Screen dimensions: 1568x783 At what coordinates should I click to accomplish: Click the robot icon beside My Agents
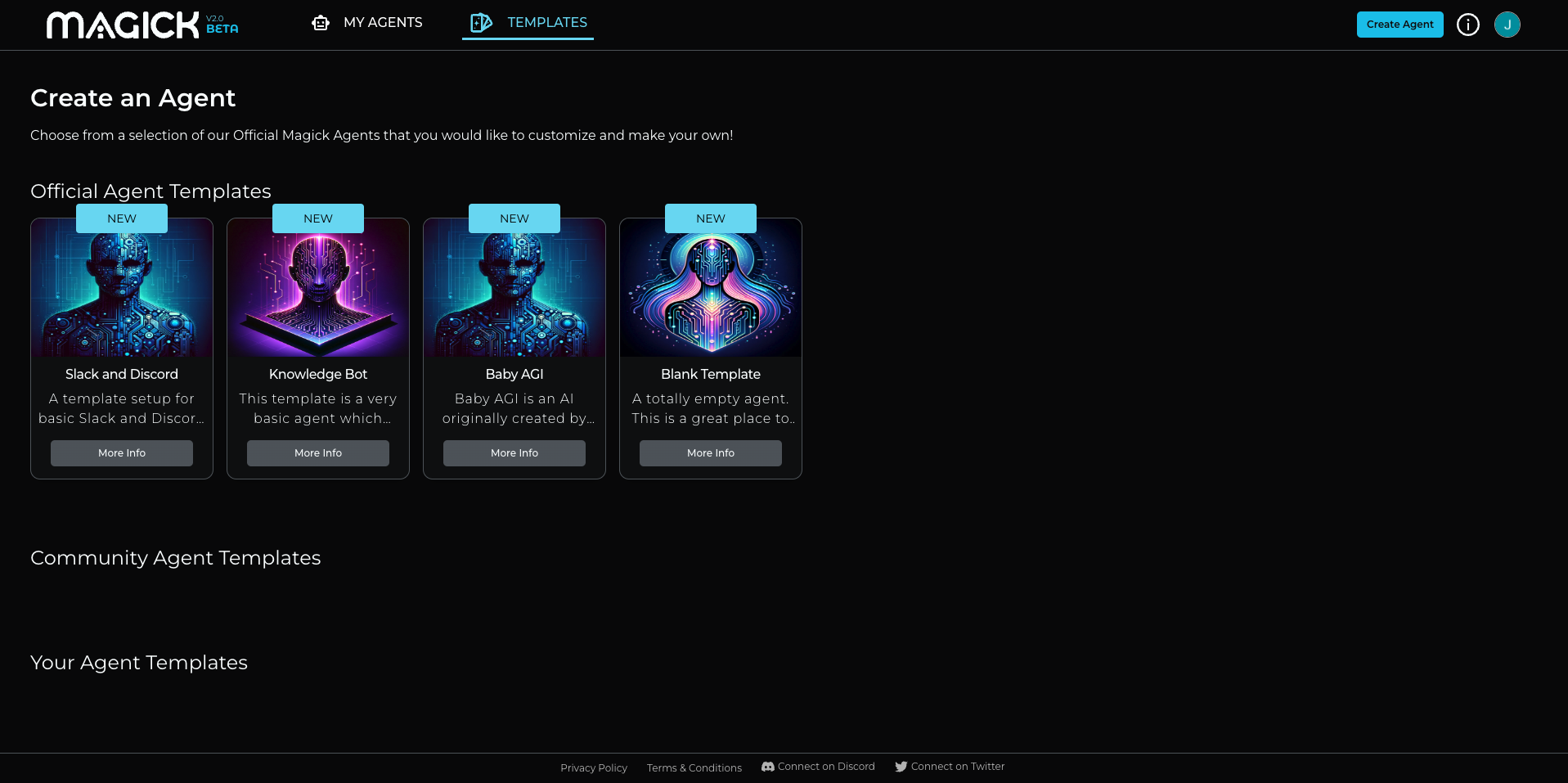point(321,23)
